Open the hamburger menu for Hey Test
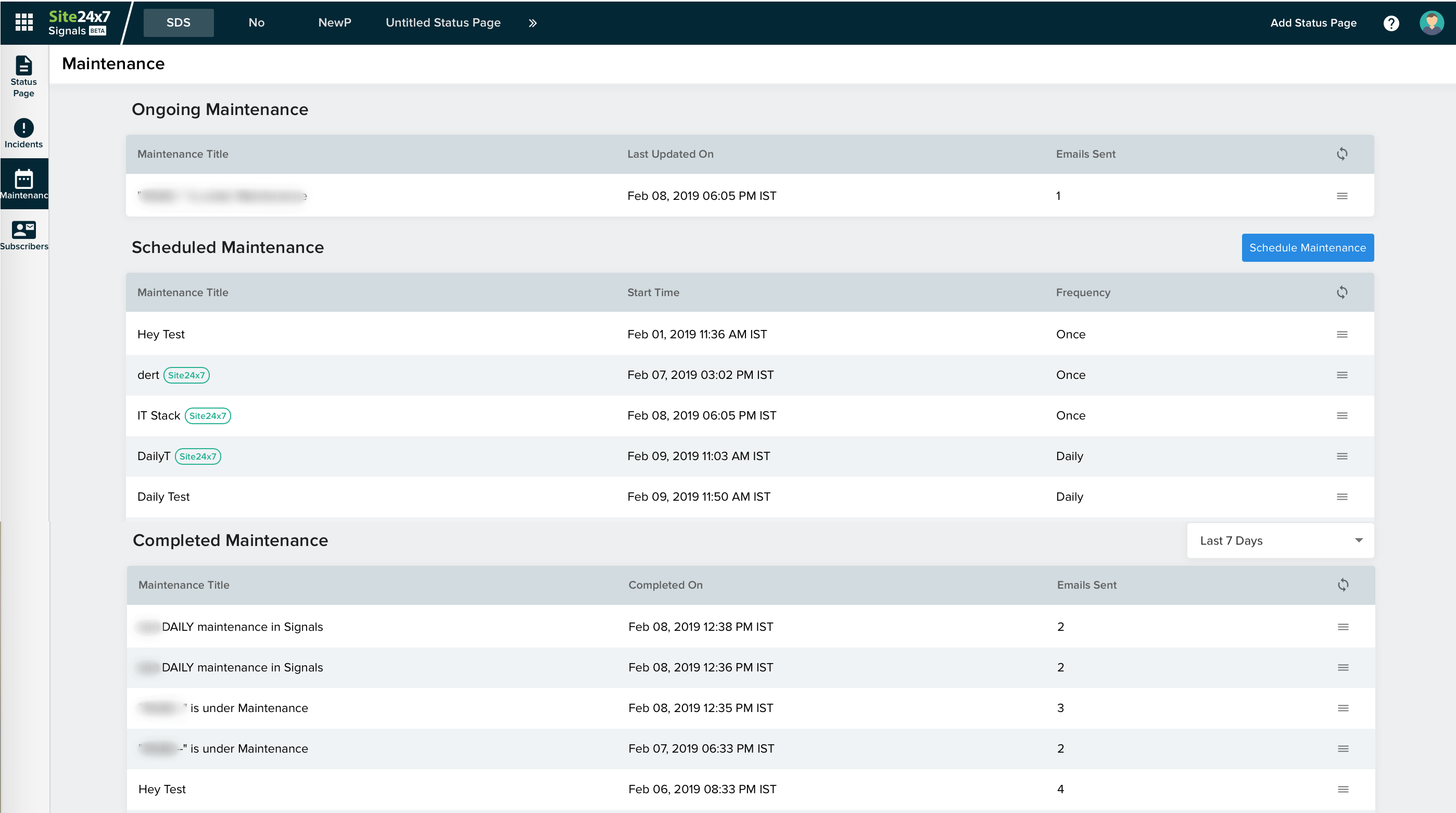The width and height of the screenshot is (1456, 813). 1342,334
